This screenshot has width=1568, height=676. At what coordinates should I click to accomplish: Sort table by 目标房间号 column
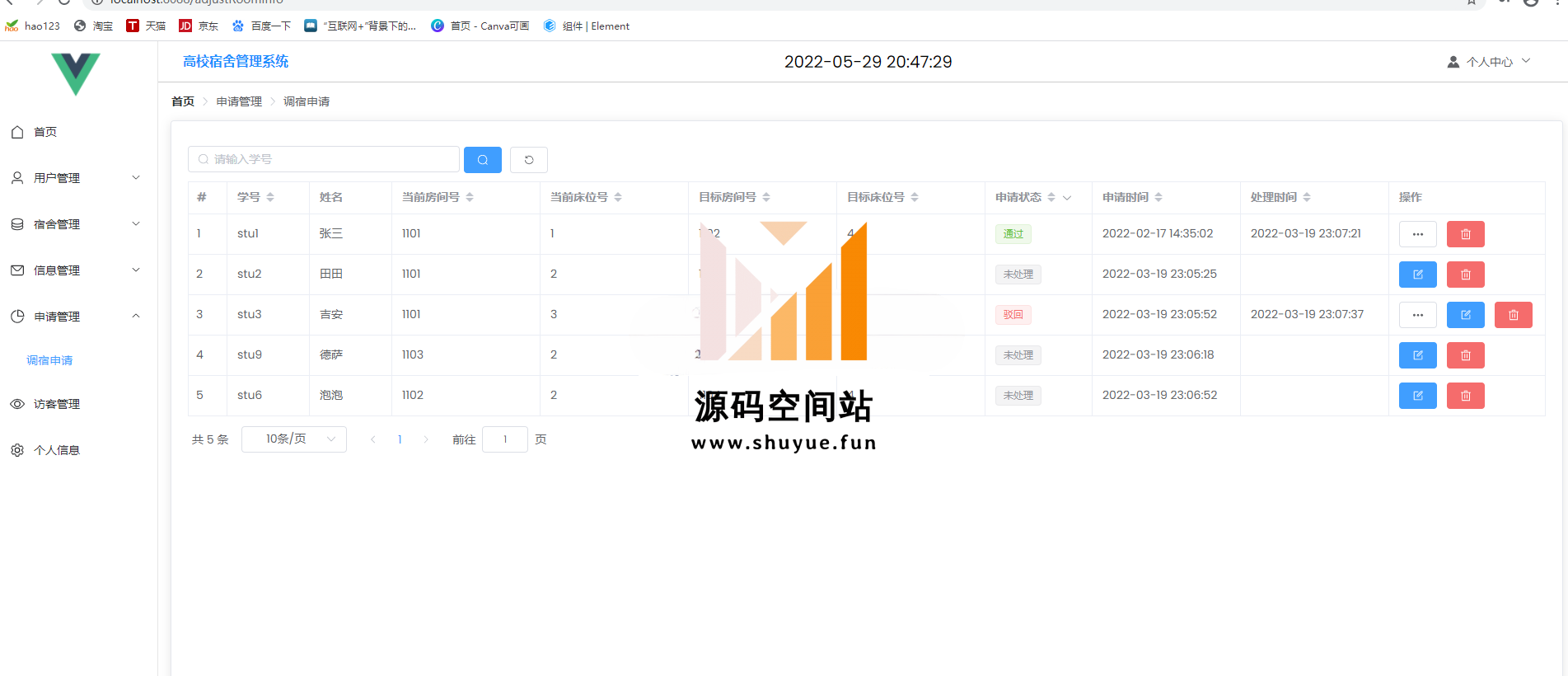[x=766, y=198]
